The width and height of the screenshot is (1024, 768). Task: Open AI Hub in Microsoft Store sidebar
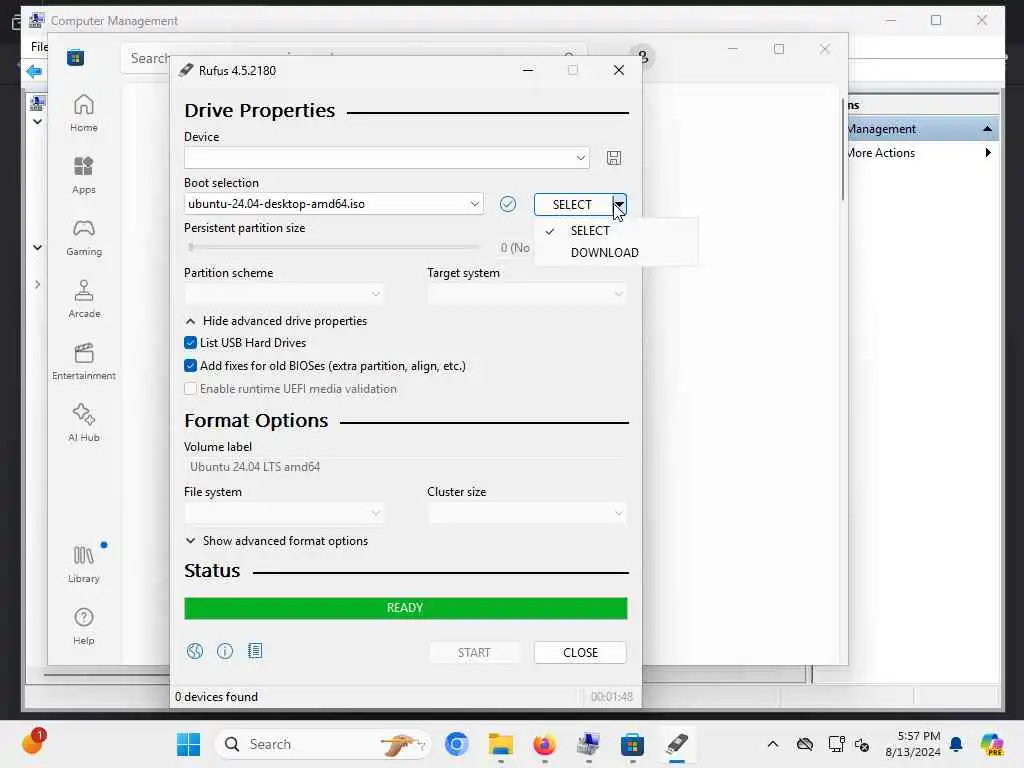[x=84, y=423]
